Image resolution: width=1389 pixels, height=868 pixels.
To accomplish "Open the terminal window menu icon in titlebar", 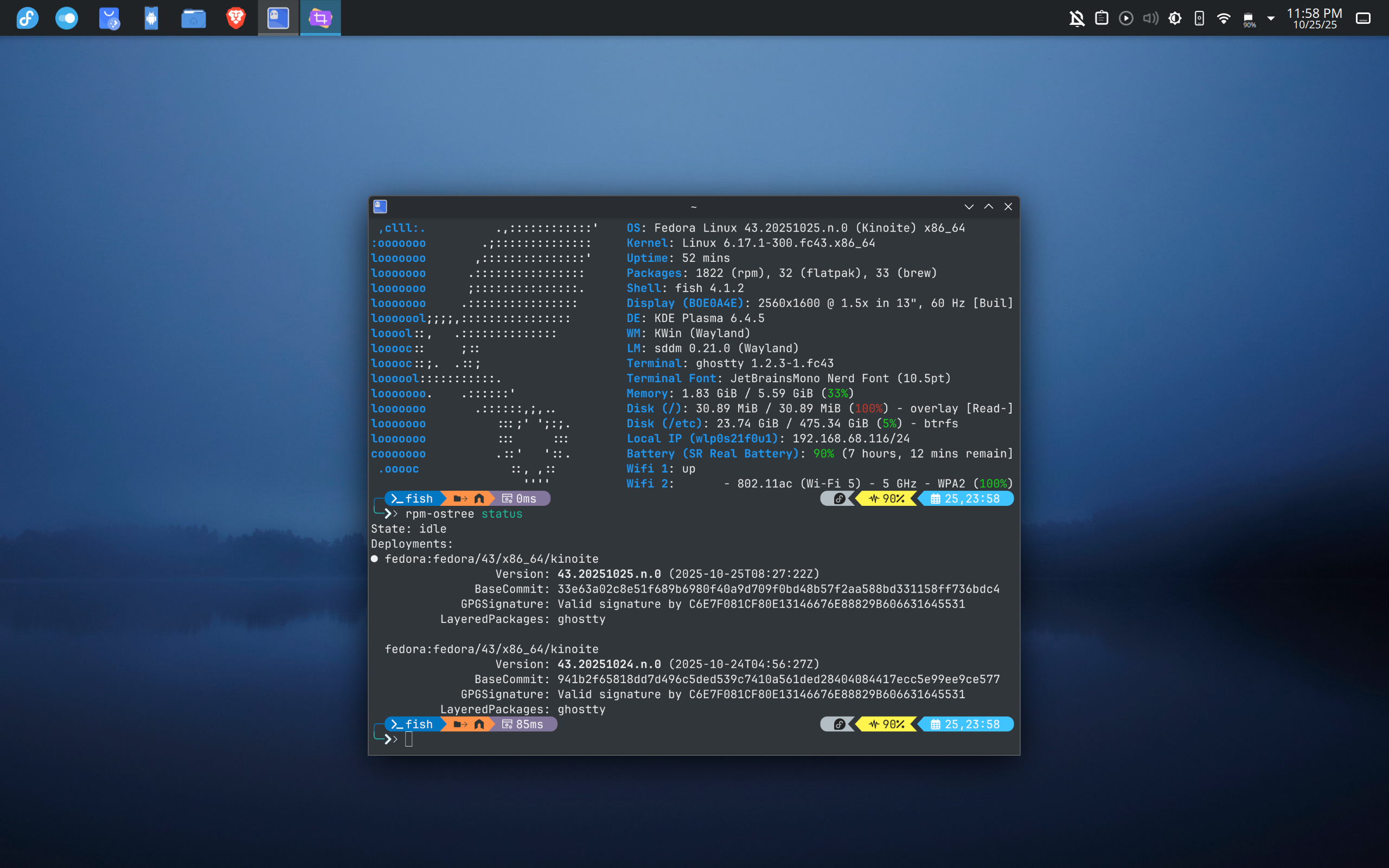I will (x=380, y=206).
